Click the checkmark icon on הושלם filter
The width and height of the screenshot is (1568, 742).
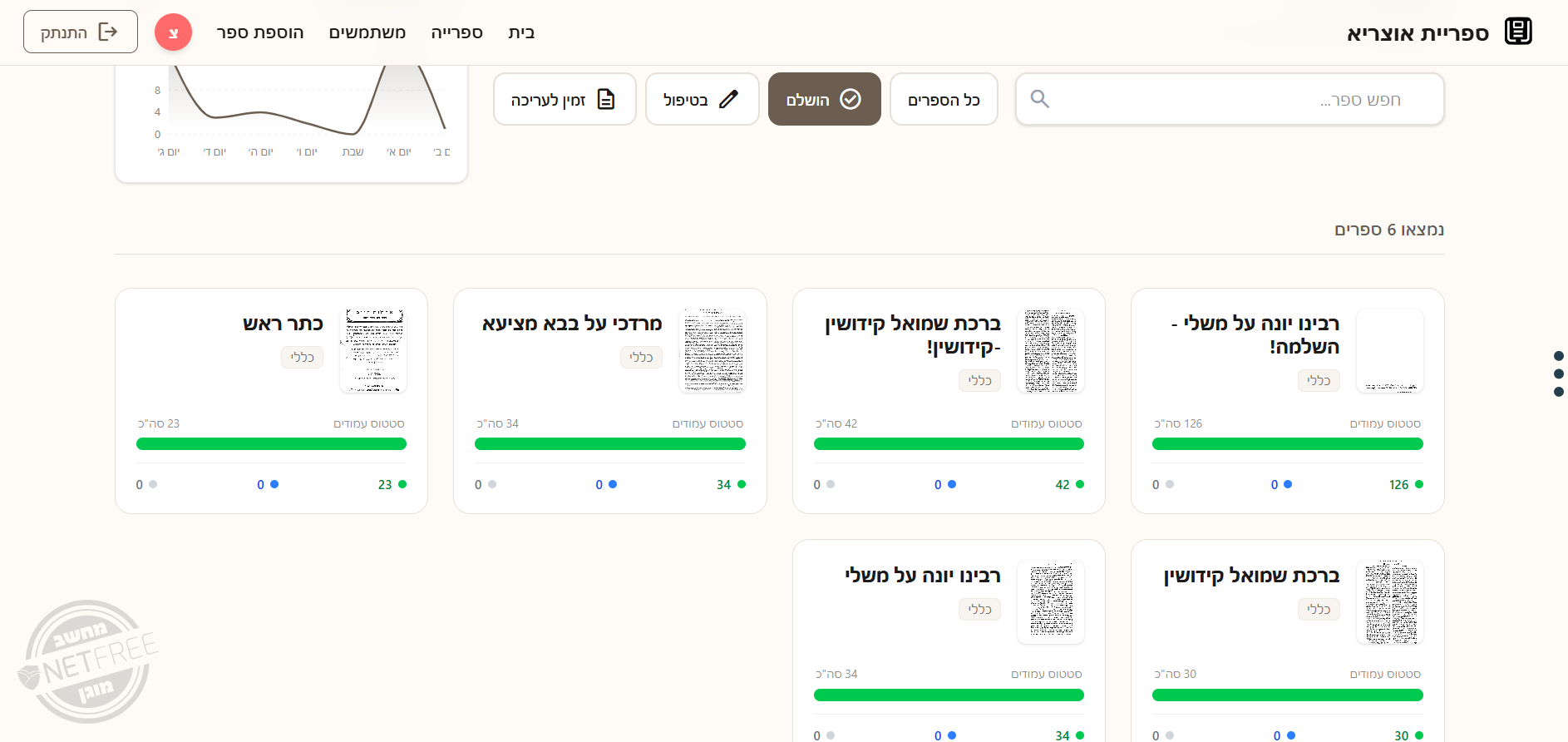[x=850, y=100]
